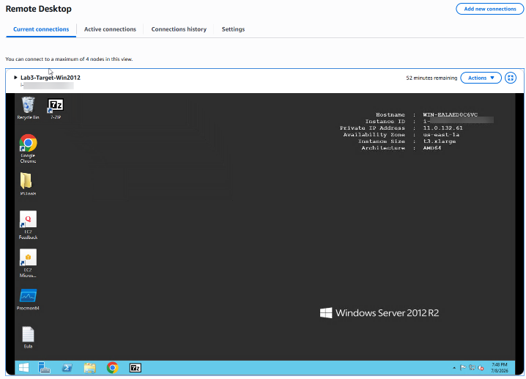
Task: Open Chrome from the taskbar
Action: [x=112, y=368]
